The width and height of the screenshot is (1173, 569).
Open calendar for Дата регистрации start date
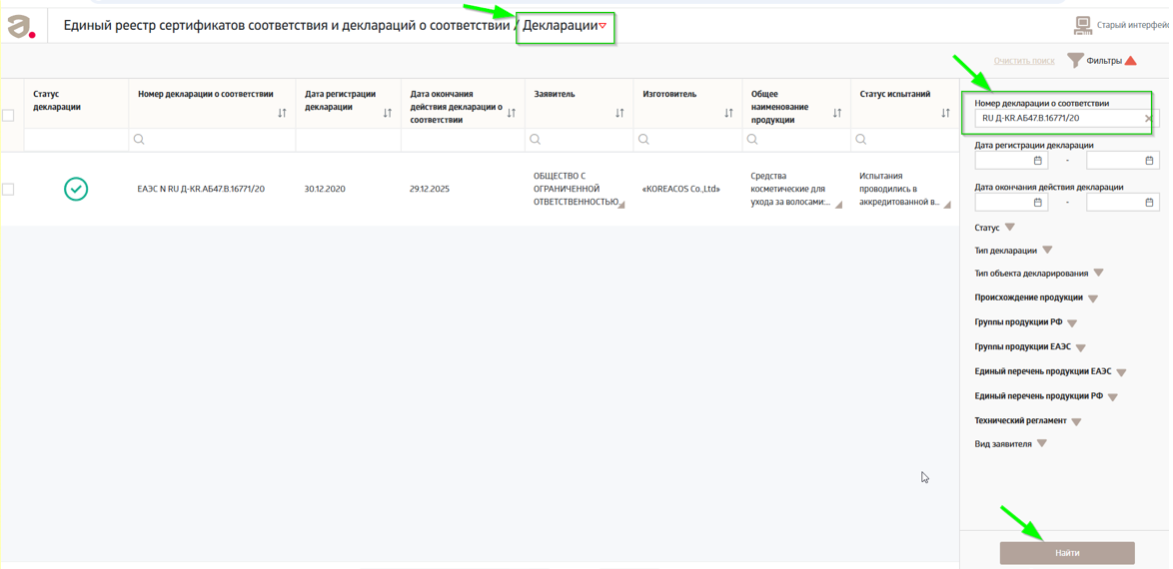click(x=1038, y=160)
